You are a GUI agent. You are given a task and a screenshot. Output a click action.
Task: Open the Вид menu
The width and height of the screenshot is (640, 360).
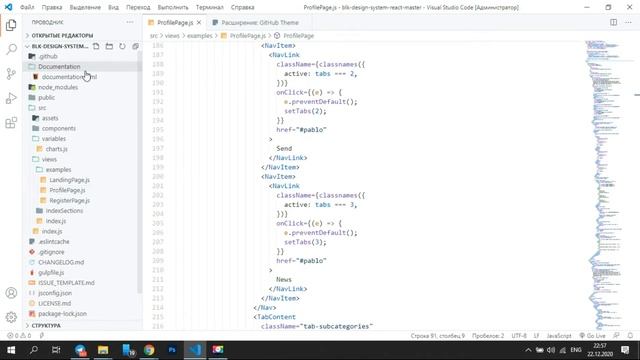[x=113, y=7]
